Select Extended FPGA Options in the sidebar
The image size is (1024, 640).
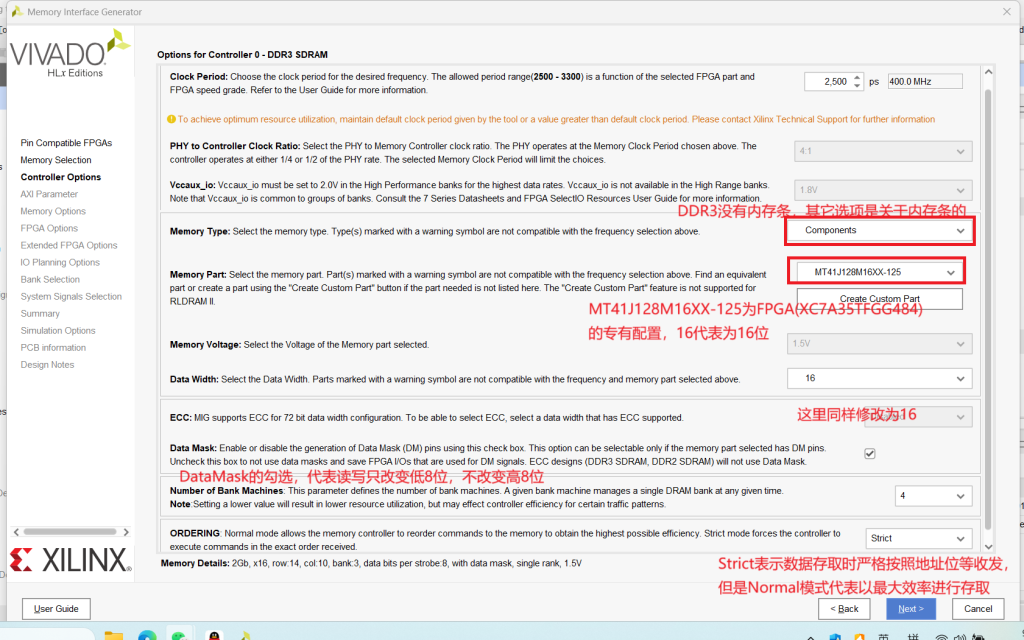coord(69,245)
